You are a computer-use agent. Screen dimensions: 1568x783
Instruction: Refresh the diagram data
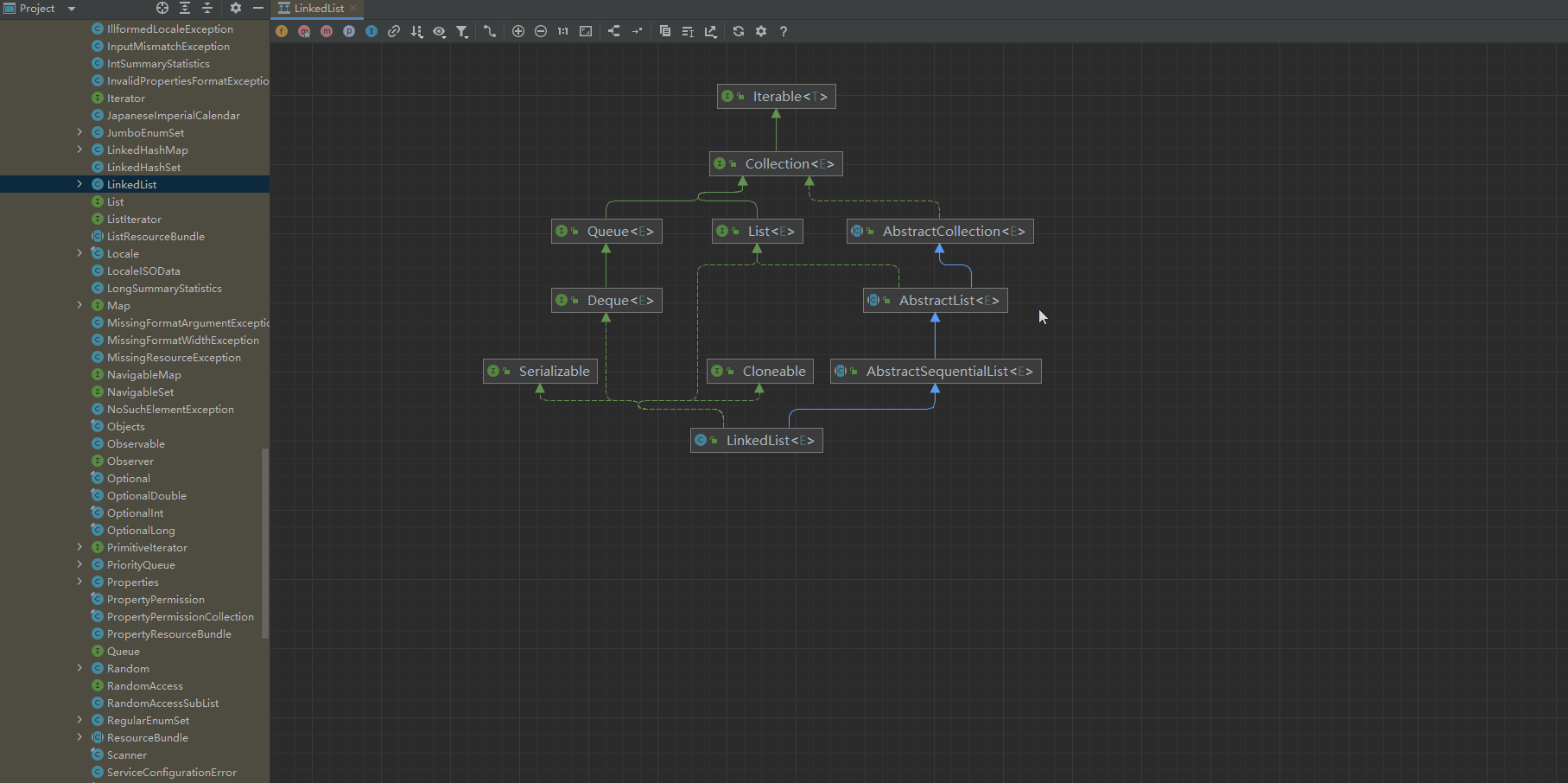[739, 31]
